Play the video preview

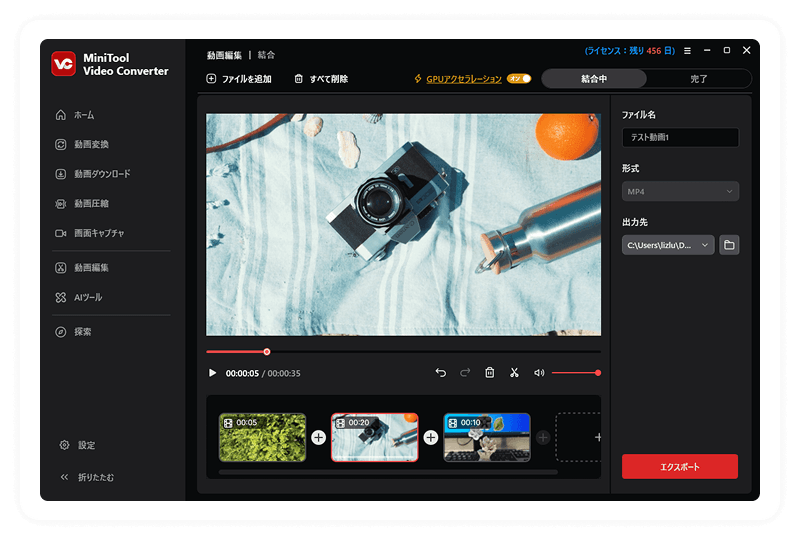[212, 373]
